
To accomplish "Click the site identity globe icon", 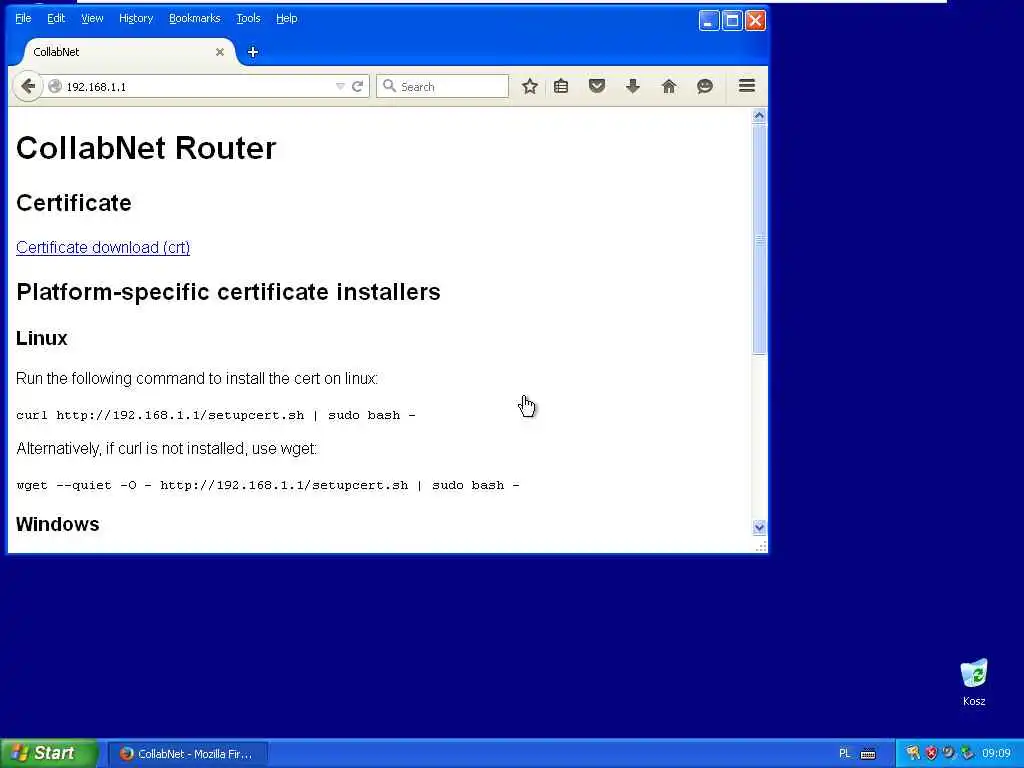I will (55, 86).
